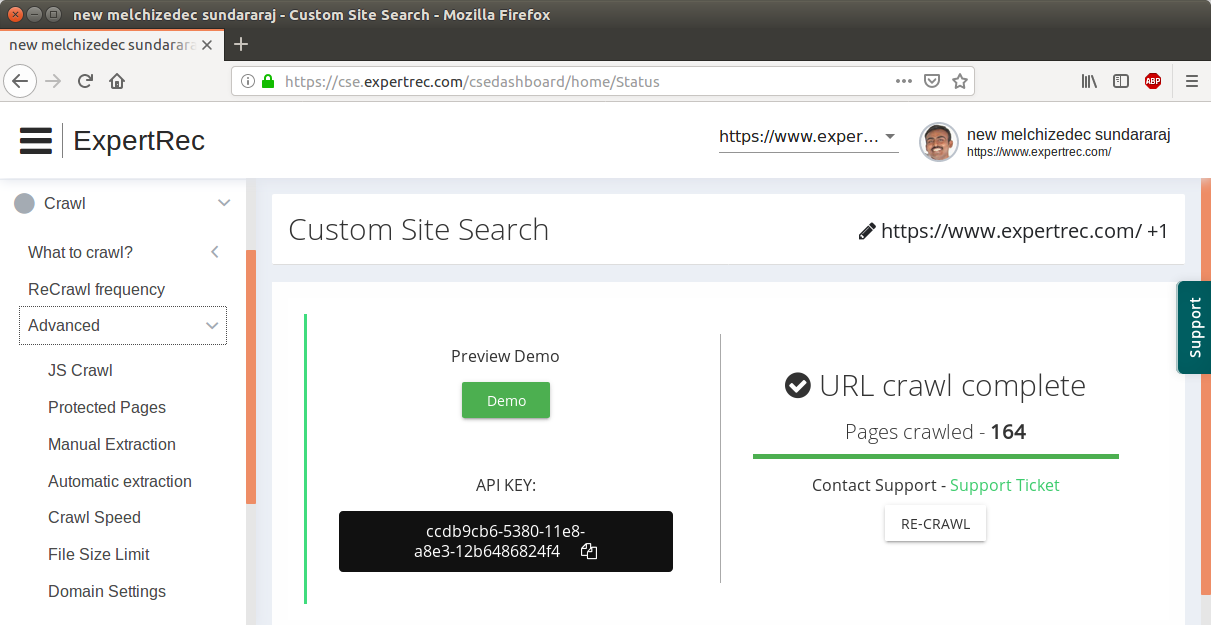Open the Support tab on the right edge
Viewport: 1211px width, 625px height.
[x=1195, y=327]
